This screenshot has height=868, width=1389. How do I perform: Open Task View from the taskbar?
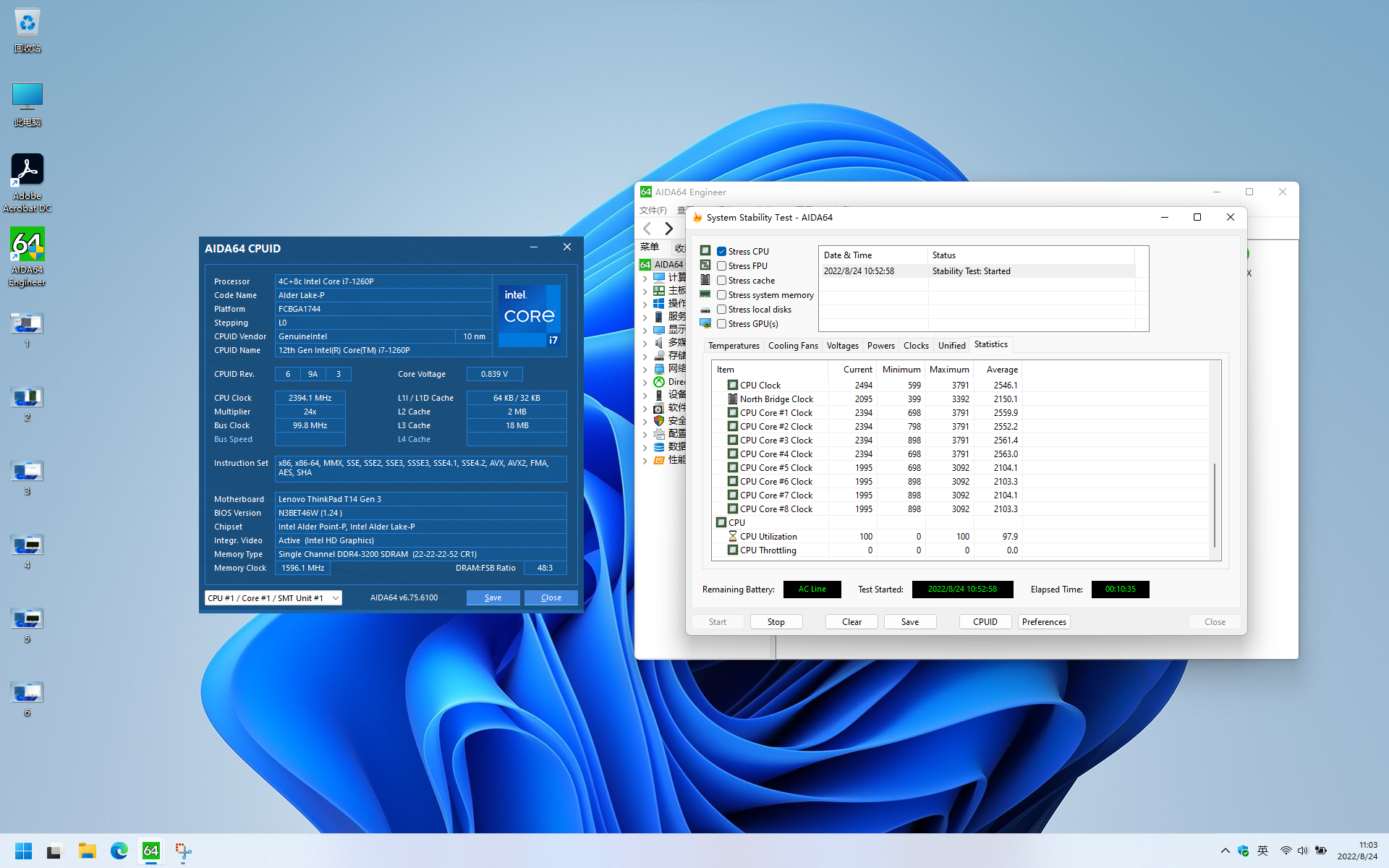coord(55,851)
